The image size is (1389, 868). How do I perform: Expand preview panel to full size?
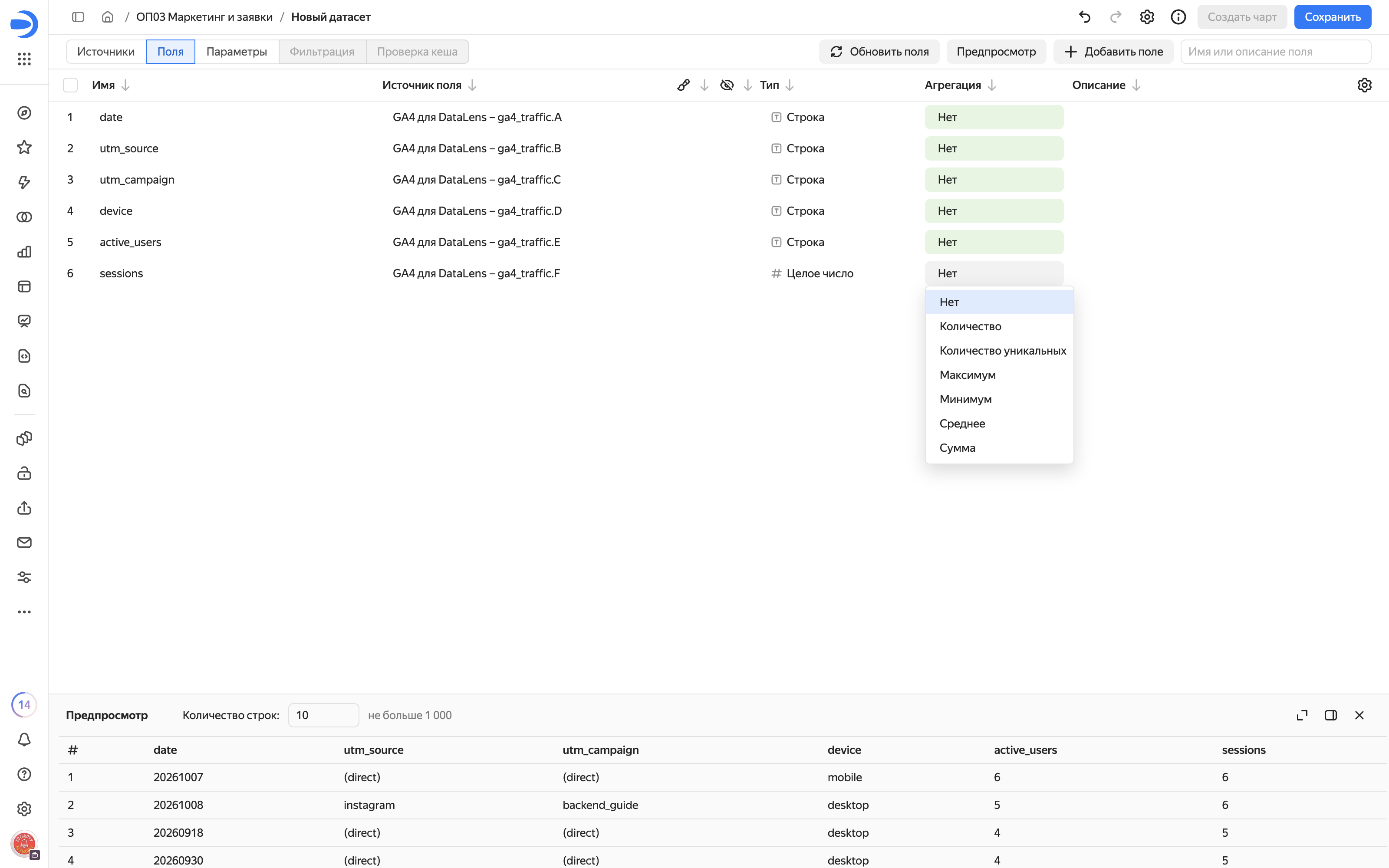(x=1302, y=715)
